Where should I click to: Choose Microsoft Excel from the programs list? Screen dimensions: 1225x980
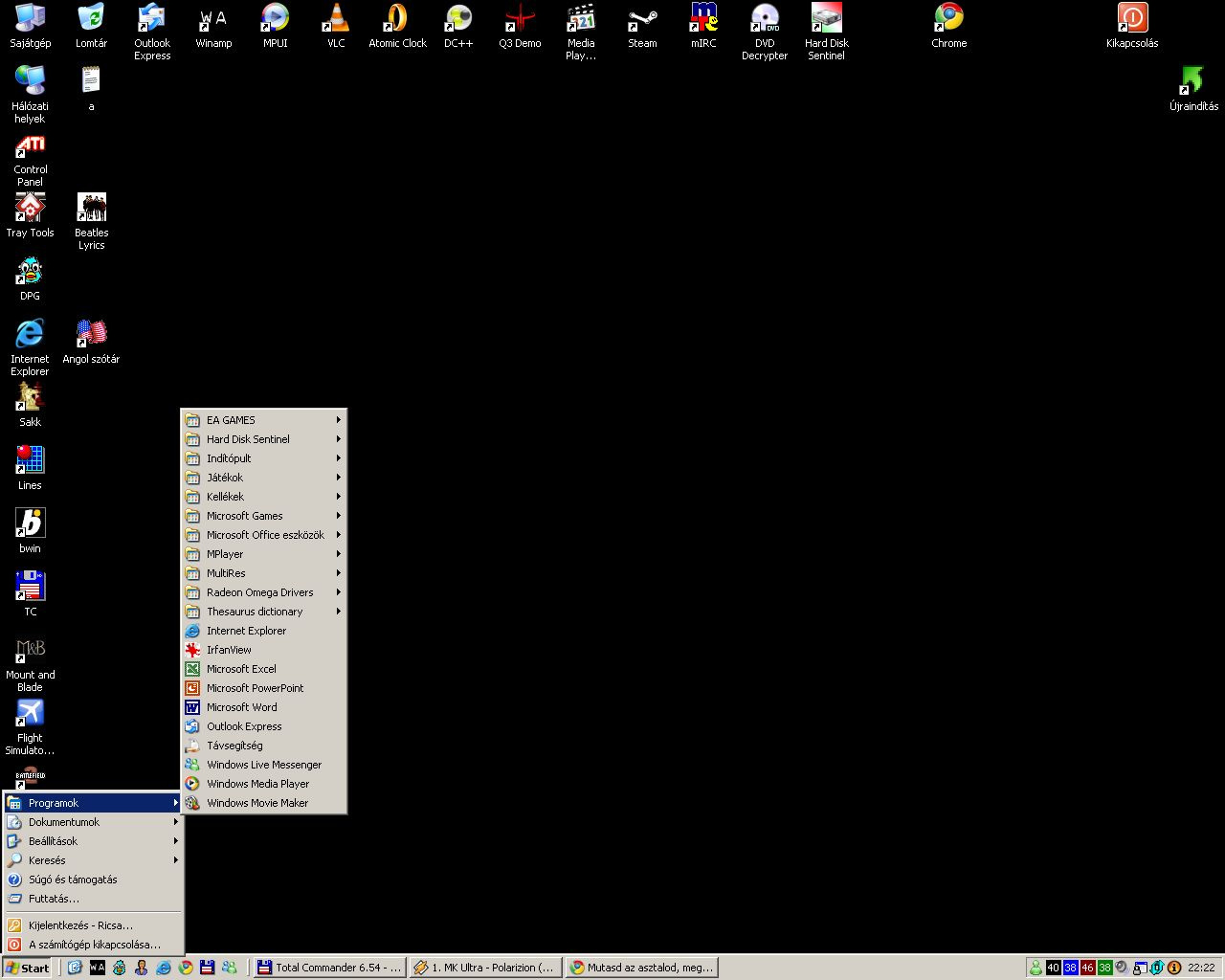(x=263, y=669)
